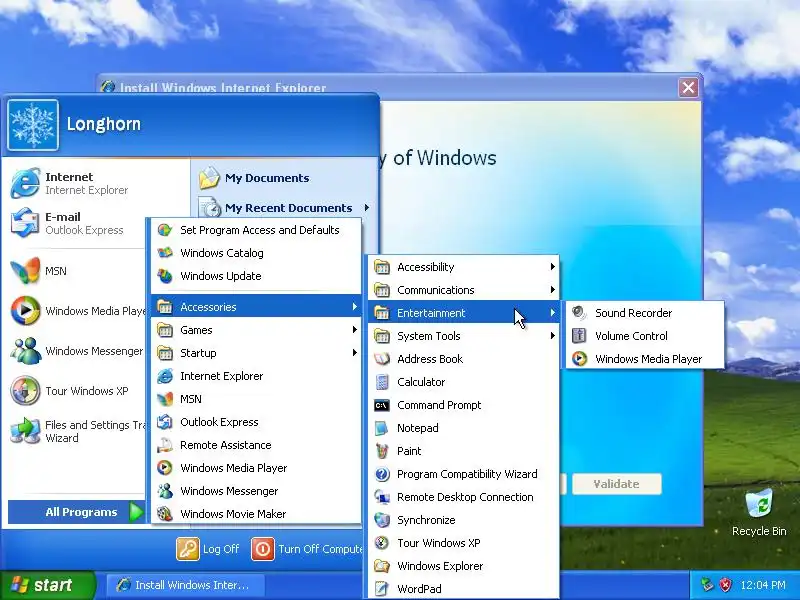Viewport: 800px width, 600px height.
Task: Launch Windows Explorer from Accessories
Action: (464, 565)
